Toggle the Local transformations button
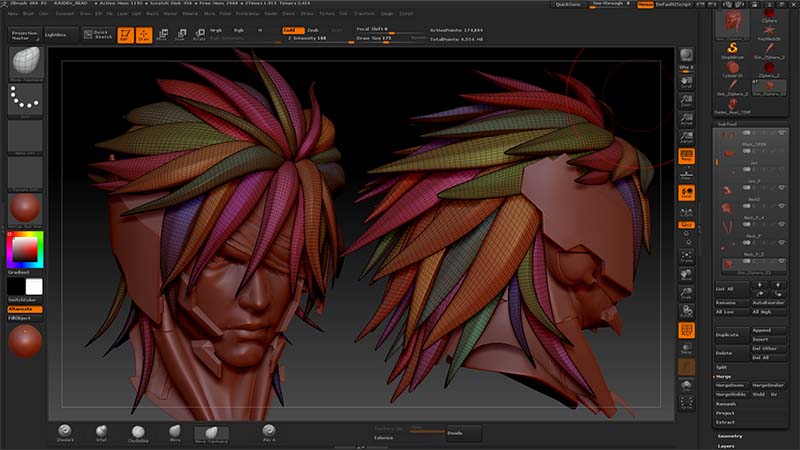This screenshot has width=800, height=450. pyautogui.click(x=686, y=193)
